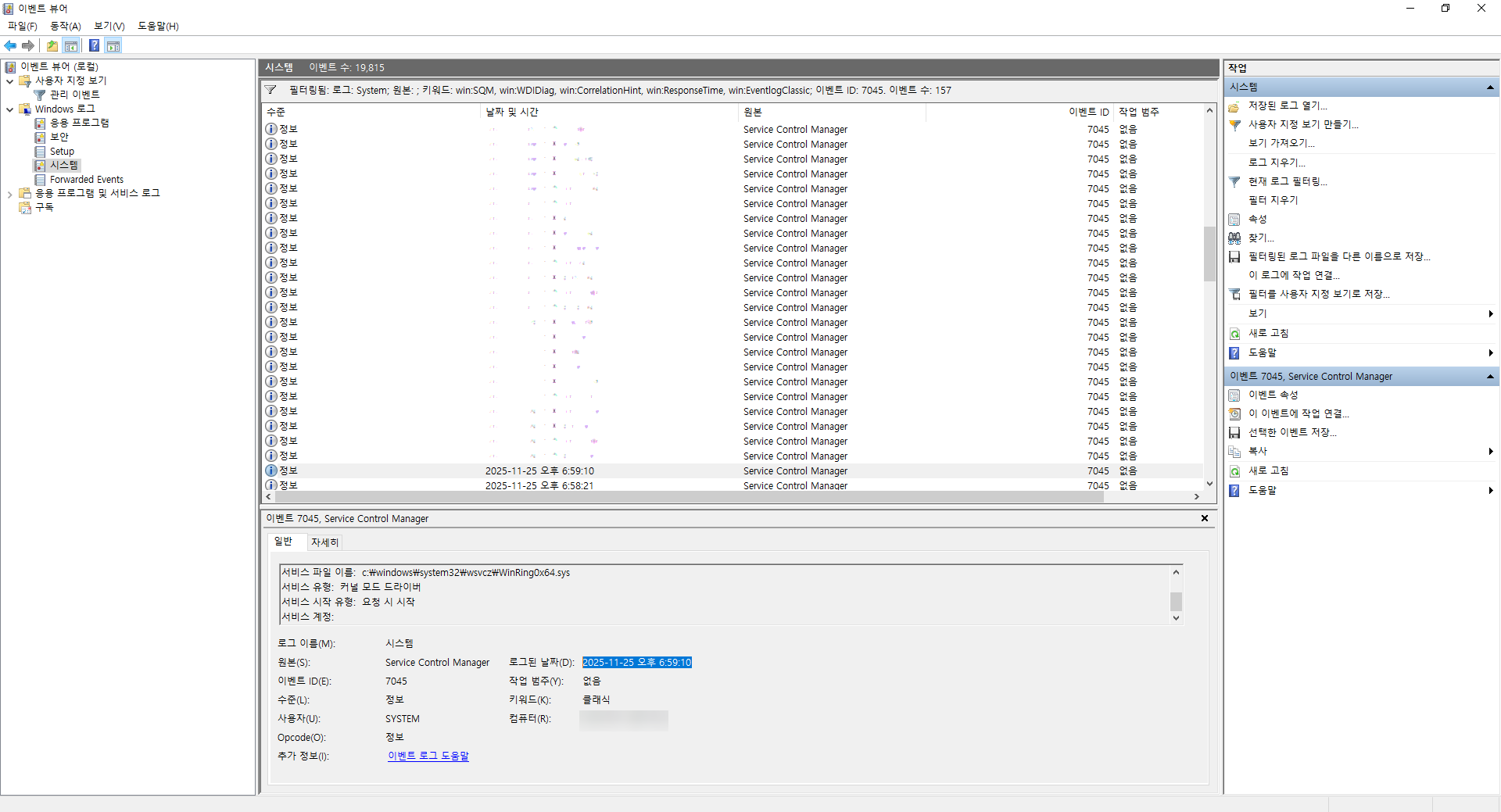Sort by 날짜 및 시간 column header

pos(609,113)
